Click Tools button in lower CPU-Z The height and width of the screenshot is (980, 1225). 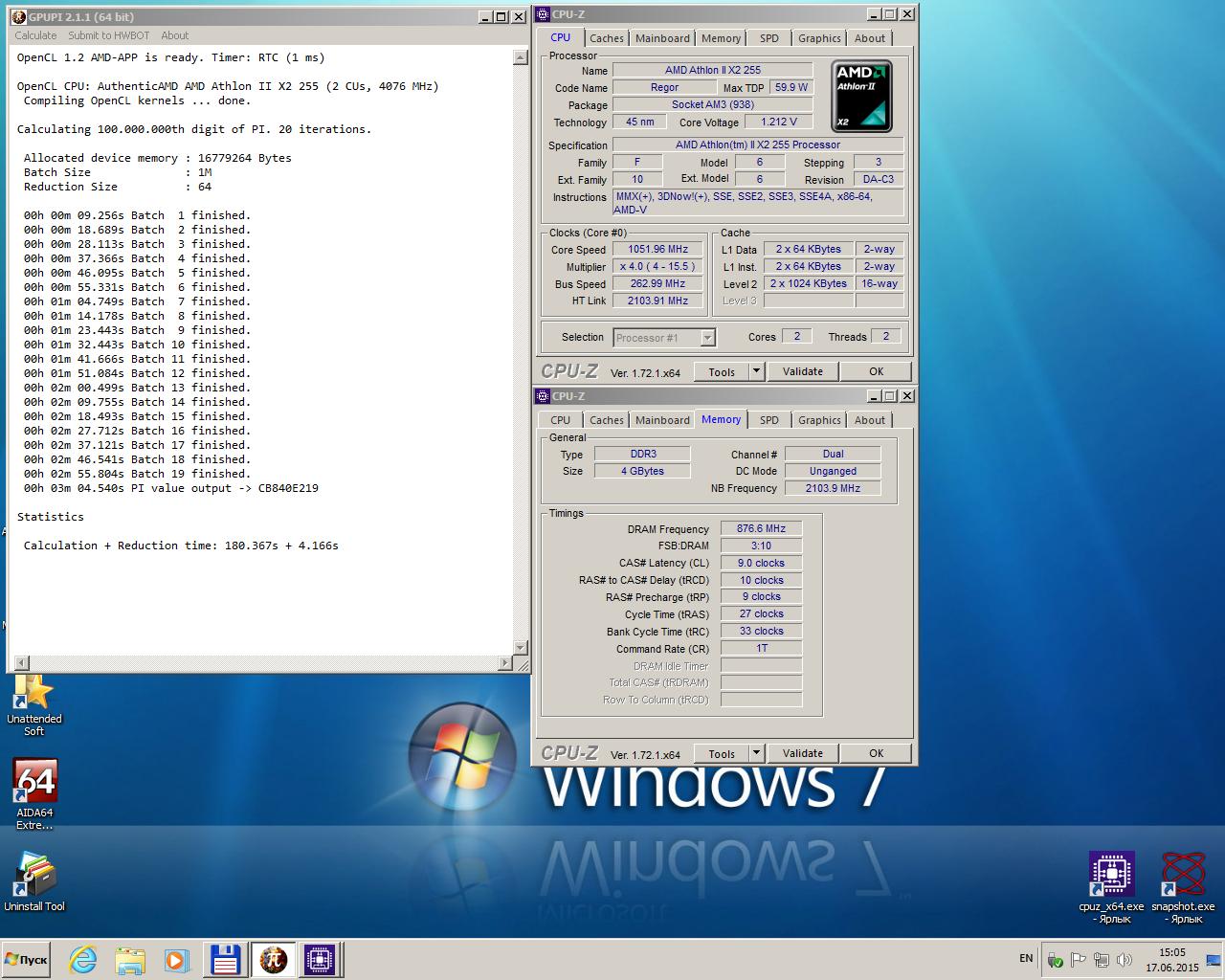[x=721, y=754]
